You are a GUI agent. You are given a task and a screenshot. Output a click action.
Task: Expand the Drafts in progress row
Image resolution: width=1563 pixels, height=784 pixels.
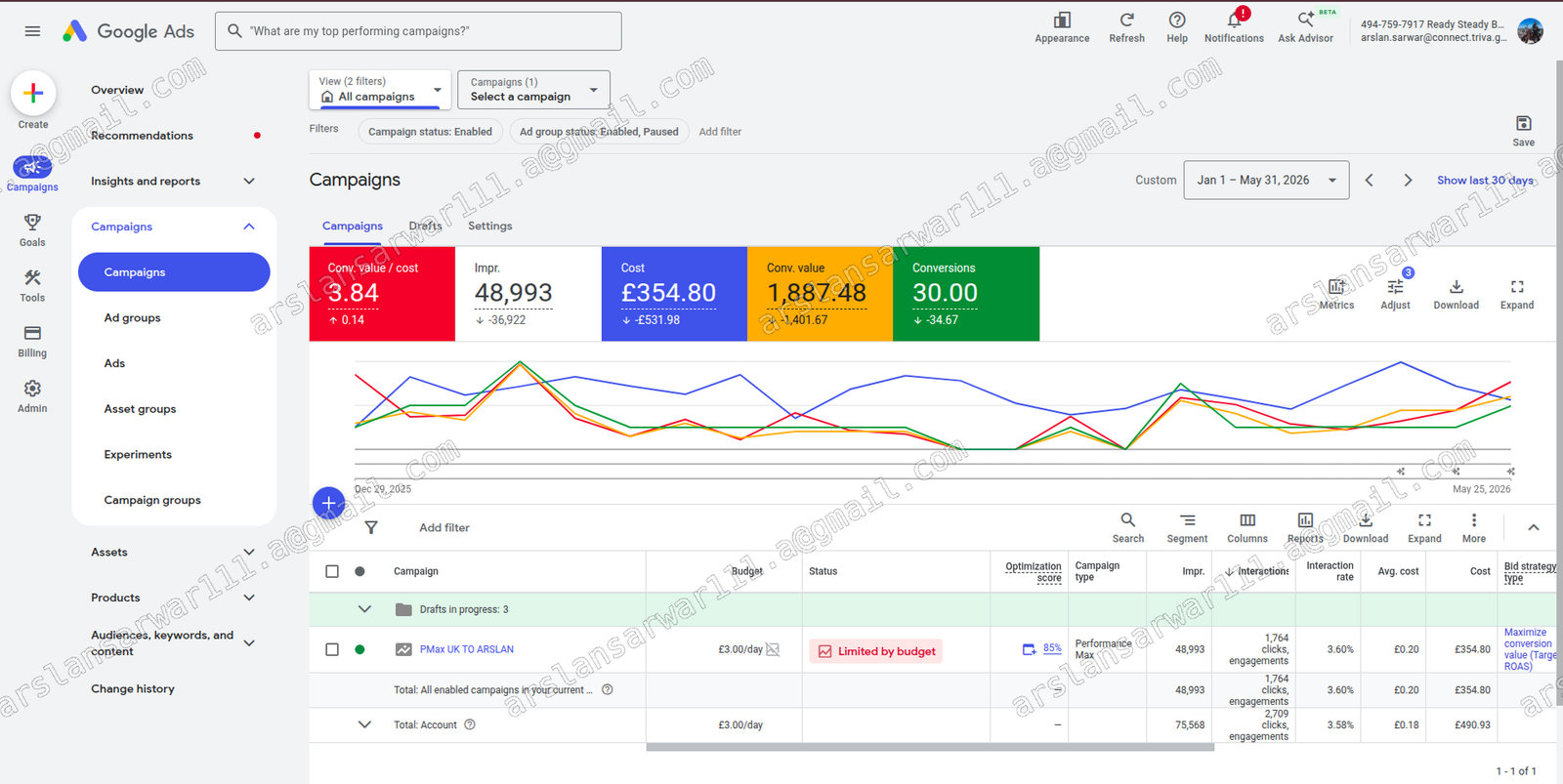tap(364, 609)
